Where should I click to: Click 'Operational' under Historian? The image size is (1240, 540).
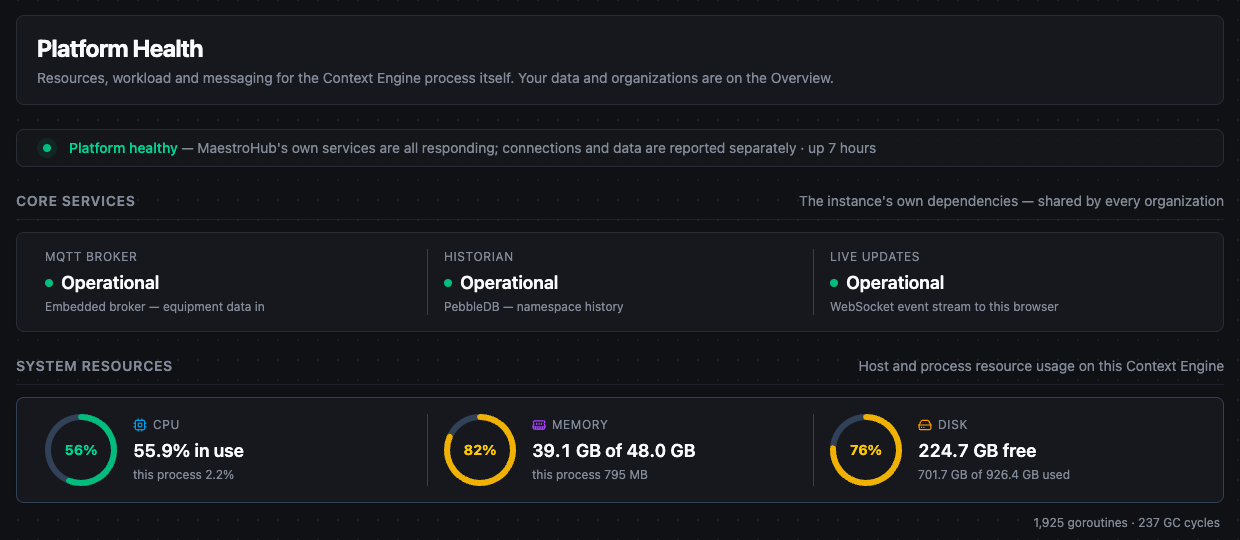click(509, 283)
